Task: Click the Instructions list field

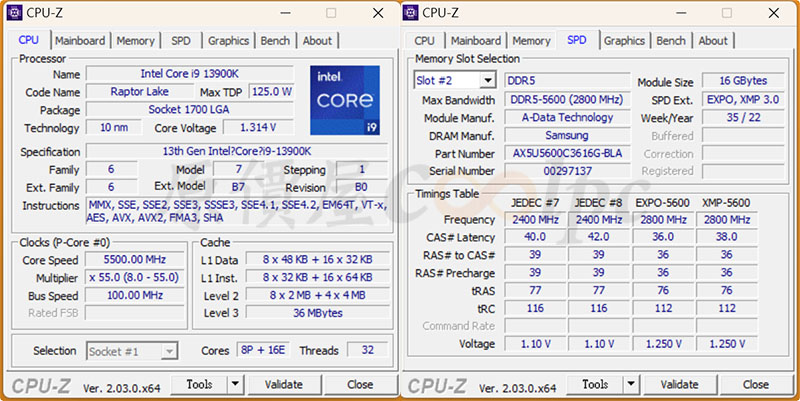Action: 237,211
